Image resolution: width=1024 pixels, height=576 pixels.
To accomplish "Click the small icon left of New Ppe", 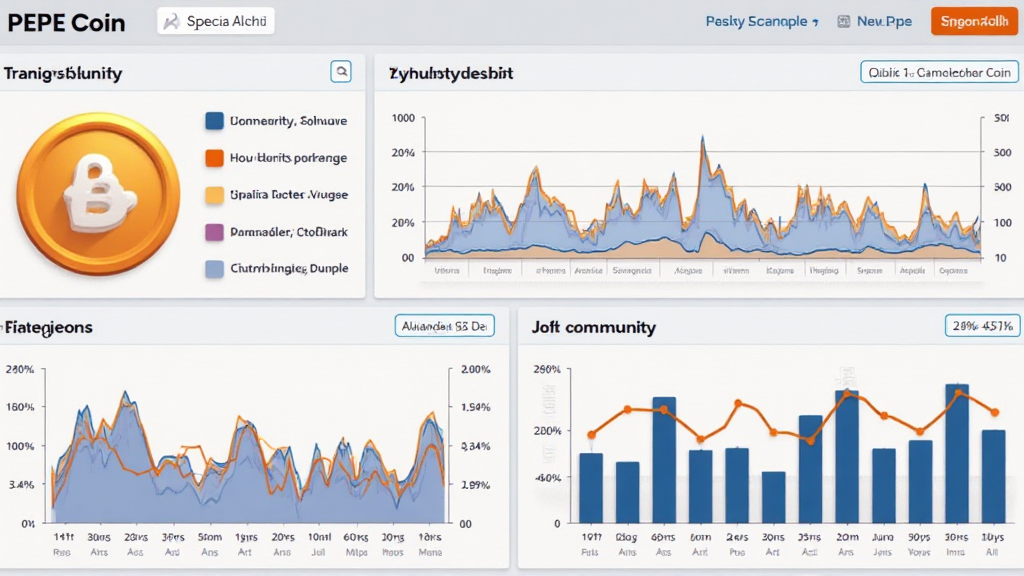I will point(843,21).
